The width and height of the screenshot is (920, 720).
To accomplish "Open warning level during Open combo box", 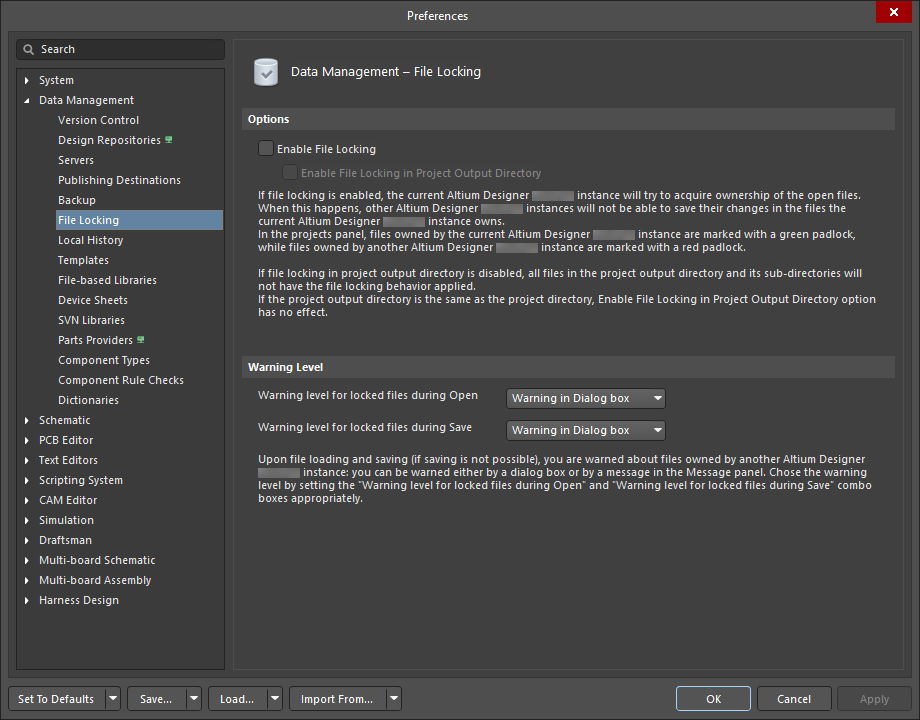I will [x=586, y=398].
